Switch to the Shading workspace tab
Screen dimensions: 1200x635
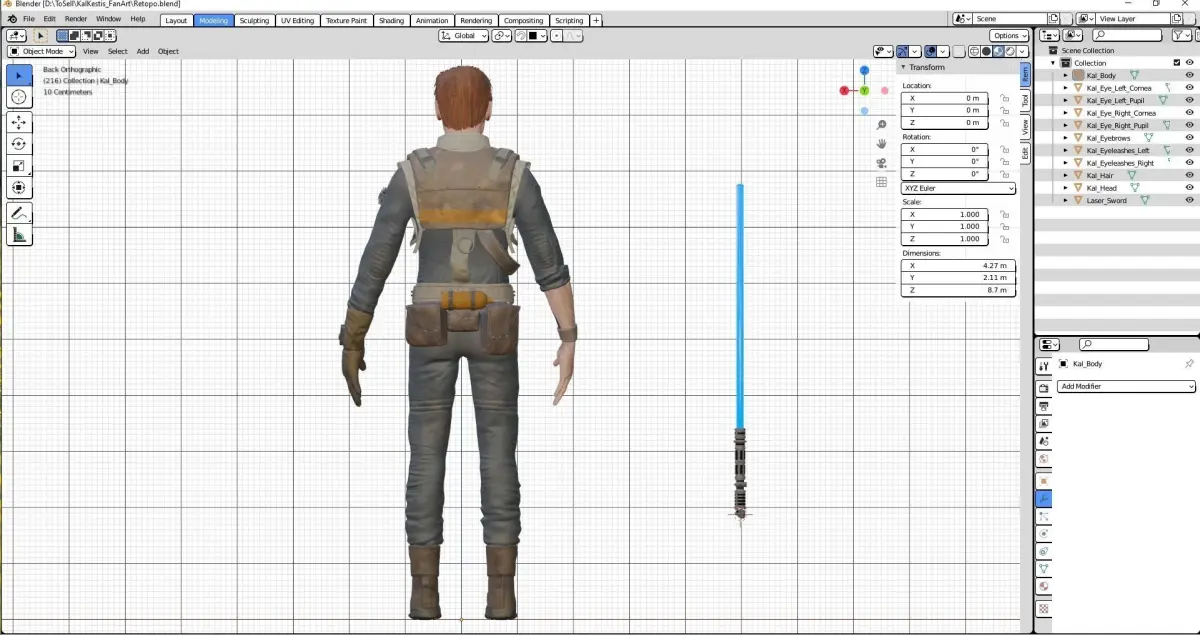(x=392, y=20)
